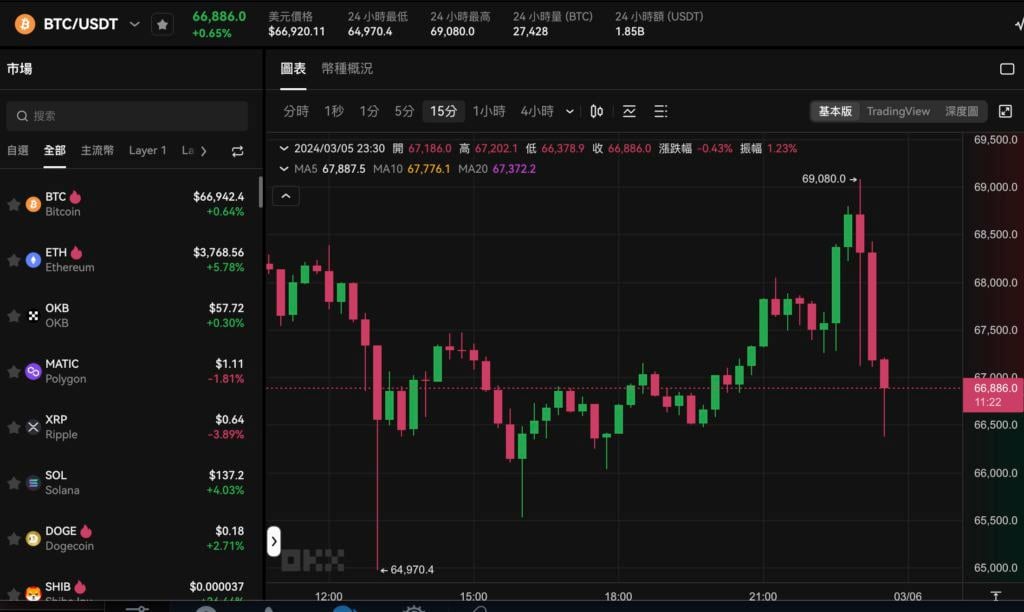Switch to the 圖表 tab
The width and height of the screenshot is (1024, 612).
click(293, 69)
